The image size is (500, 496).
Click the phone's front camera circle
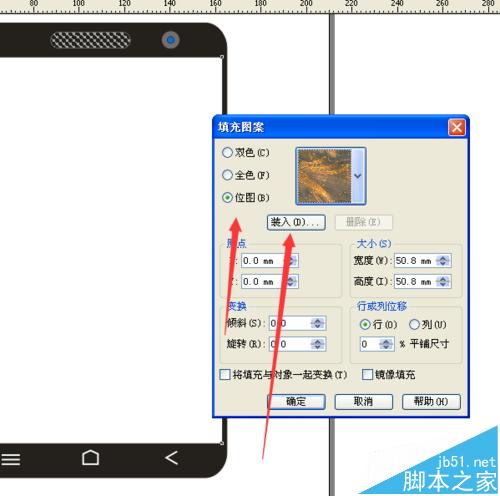pyautogui.click(x=171, y=40)
